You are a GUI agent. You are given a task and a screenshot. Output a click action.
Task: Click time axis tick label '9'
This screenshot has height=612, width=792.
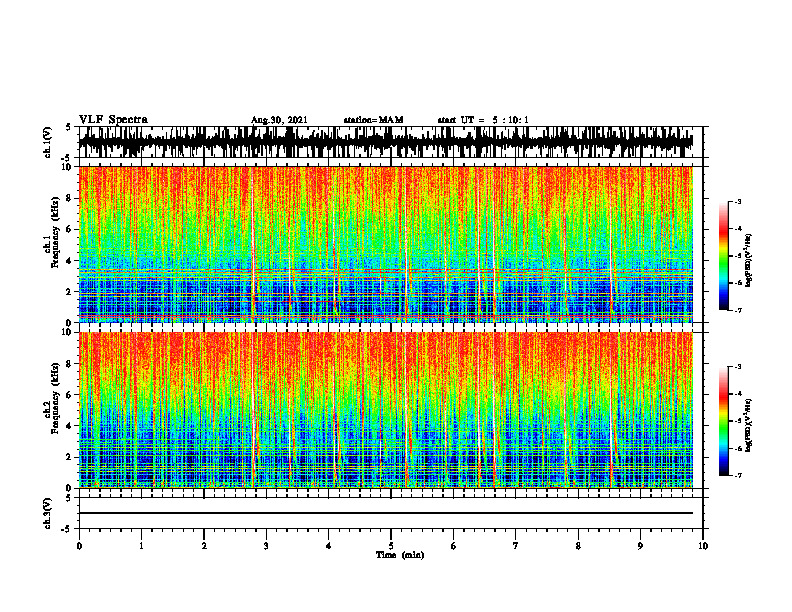[x=640, y=546]
